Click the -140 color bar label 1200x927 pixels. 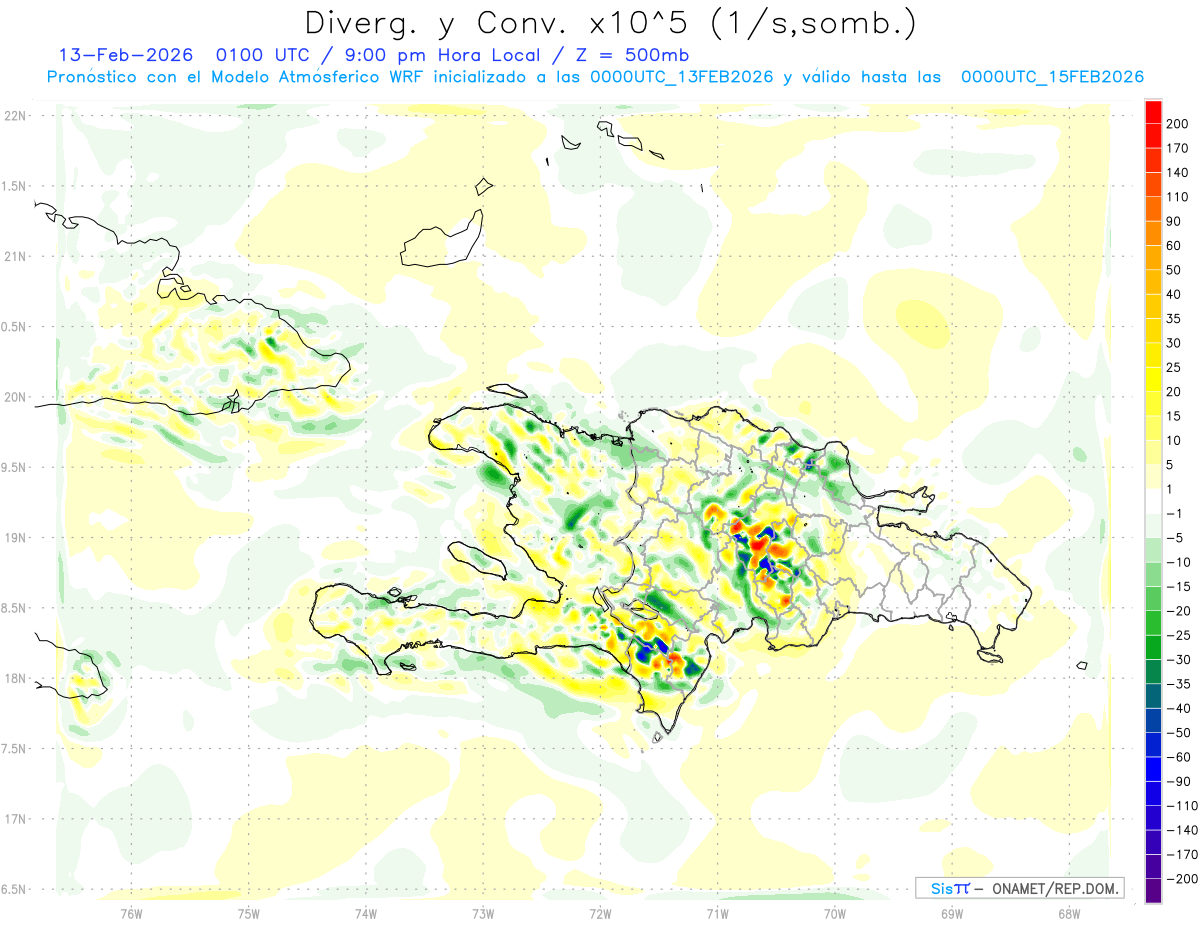coord(1181,830)
